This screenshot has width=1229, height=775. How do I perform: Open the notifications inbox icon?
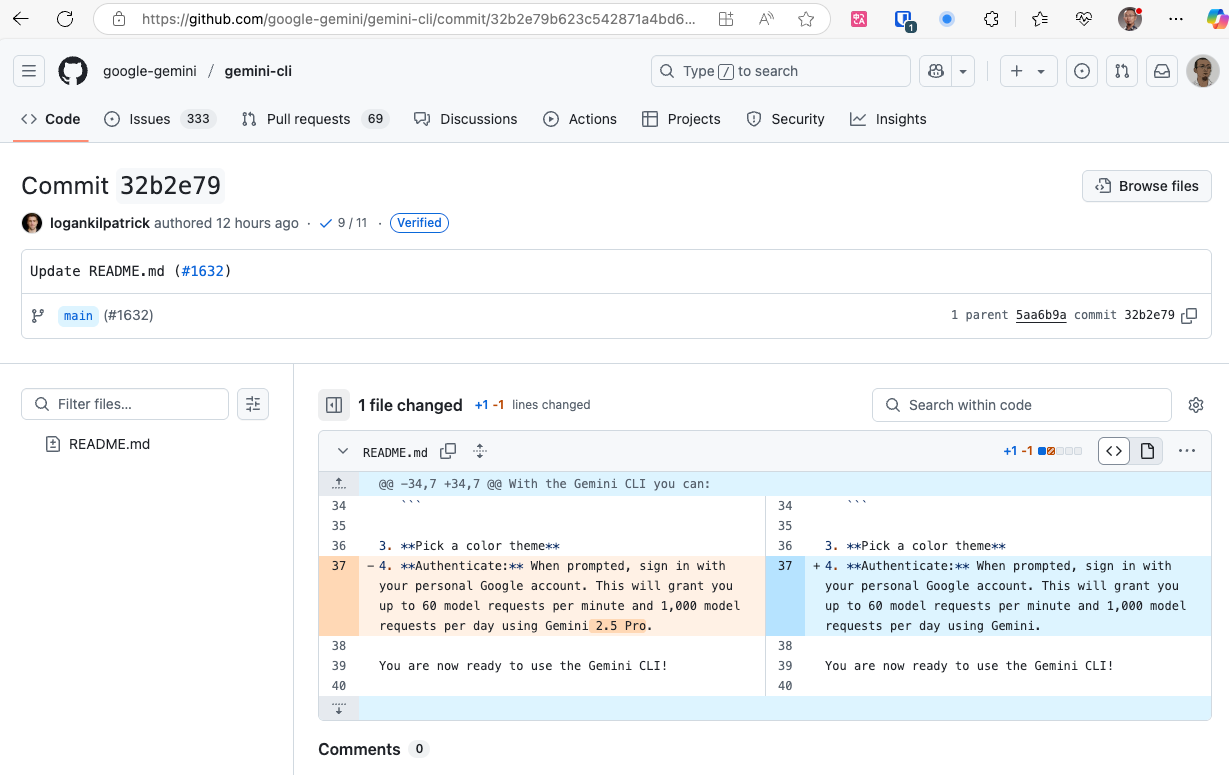pos(1162,71)
